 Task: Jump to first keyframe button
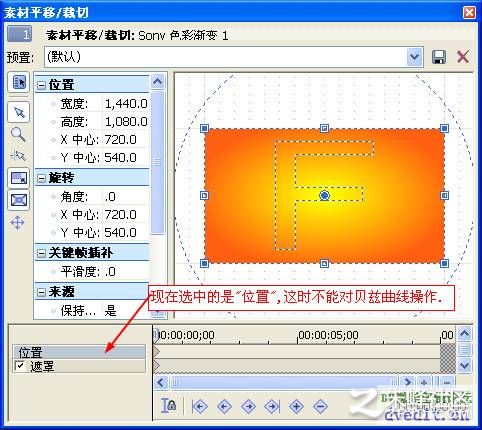[x=200, y=406]
